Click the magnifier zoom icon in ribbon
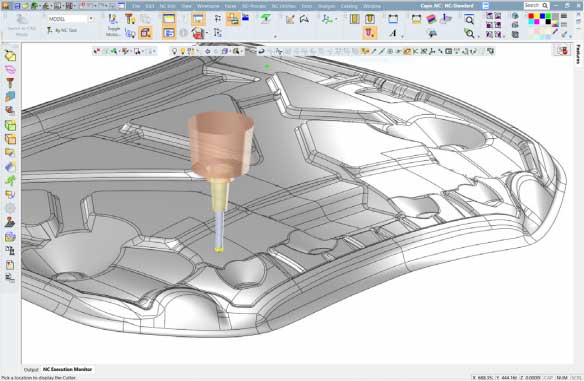 tap(469, 20)
